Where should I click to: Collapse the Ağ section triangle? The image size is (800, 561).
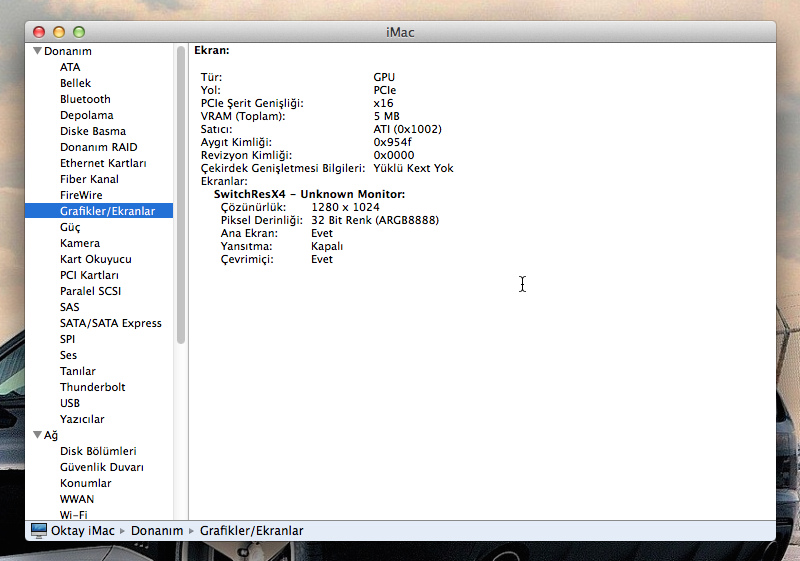click(37, 435)
